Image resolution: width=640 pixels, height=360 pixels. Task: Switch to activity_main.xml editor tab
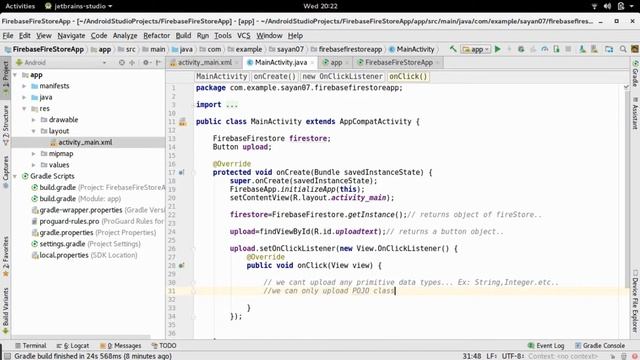[x=205, y=62]
